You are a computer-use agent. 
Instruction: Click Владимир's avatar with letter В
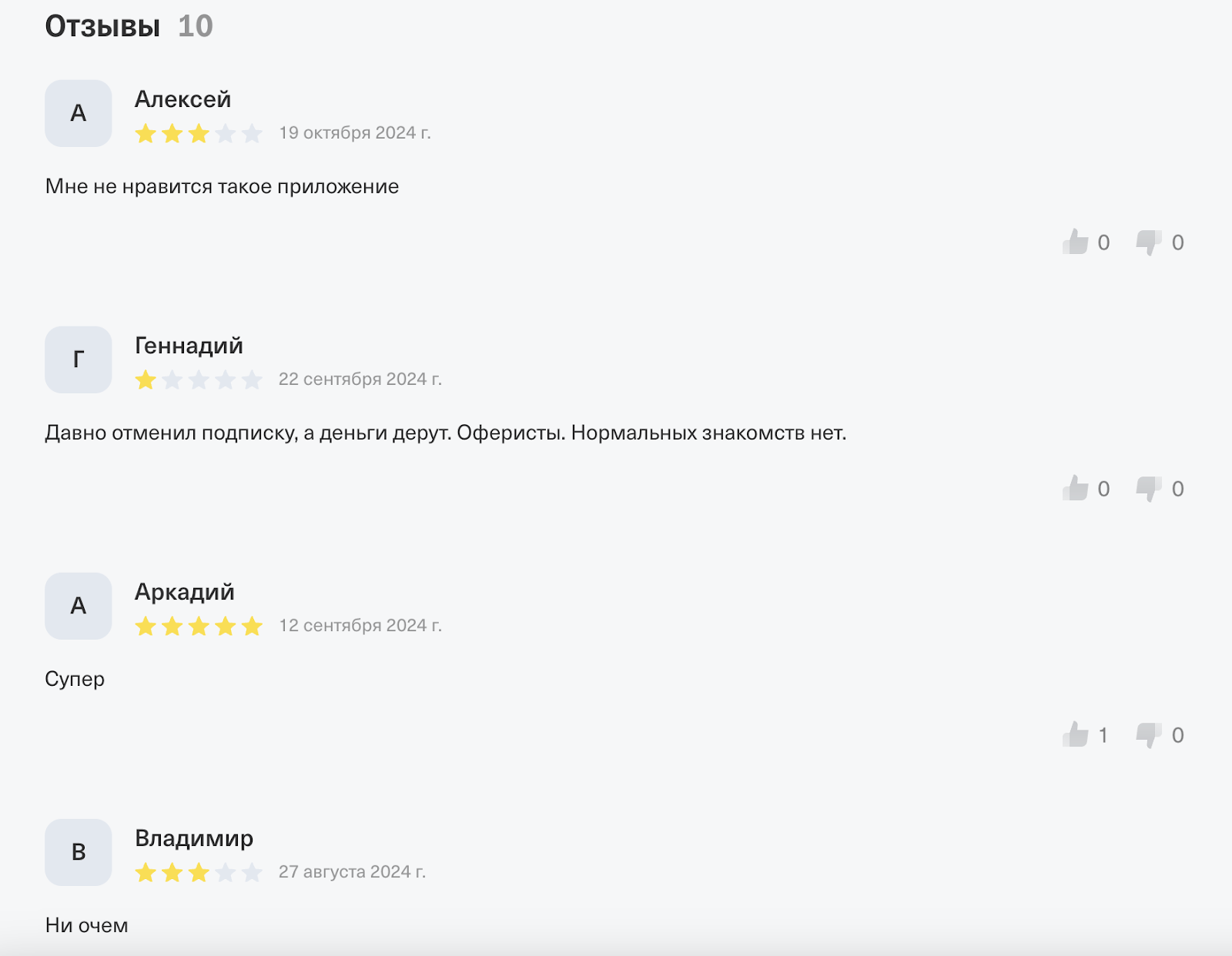79,852
